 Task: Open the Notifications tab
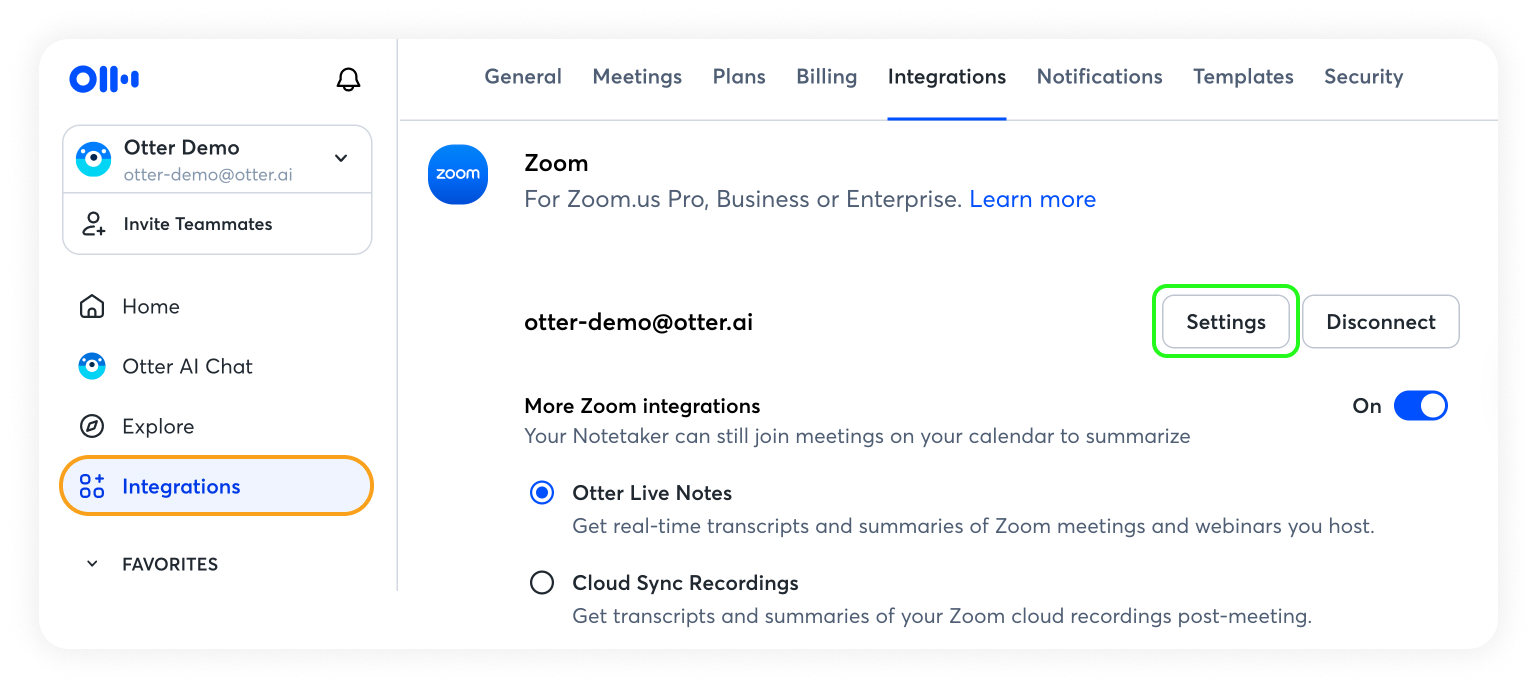coord(1099,77)
